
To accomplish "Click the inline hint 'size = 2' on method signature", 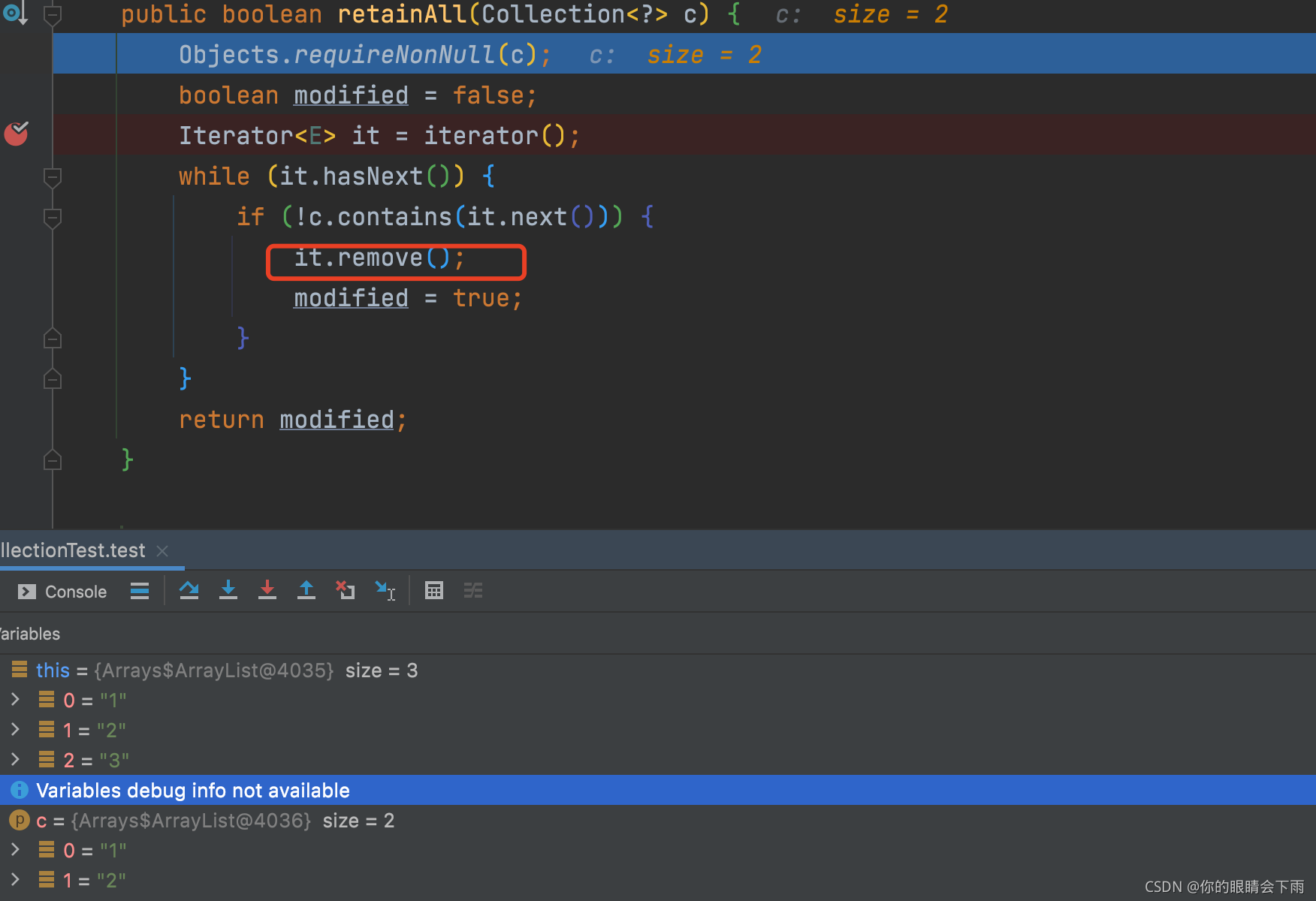I will [x=890, y=14].
